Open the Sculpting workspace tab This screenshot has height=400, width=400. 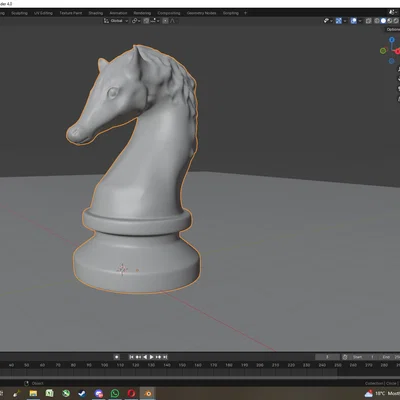(19, 13)
